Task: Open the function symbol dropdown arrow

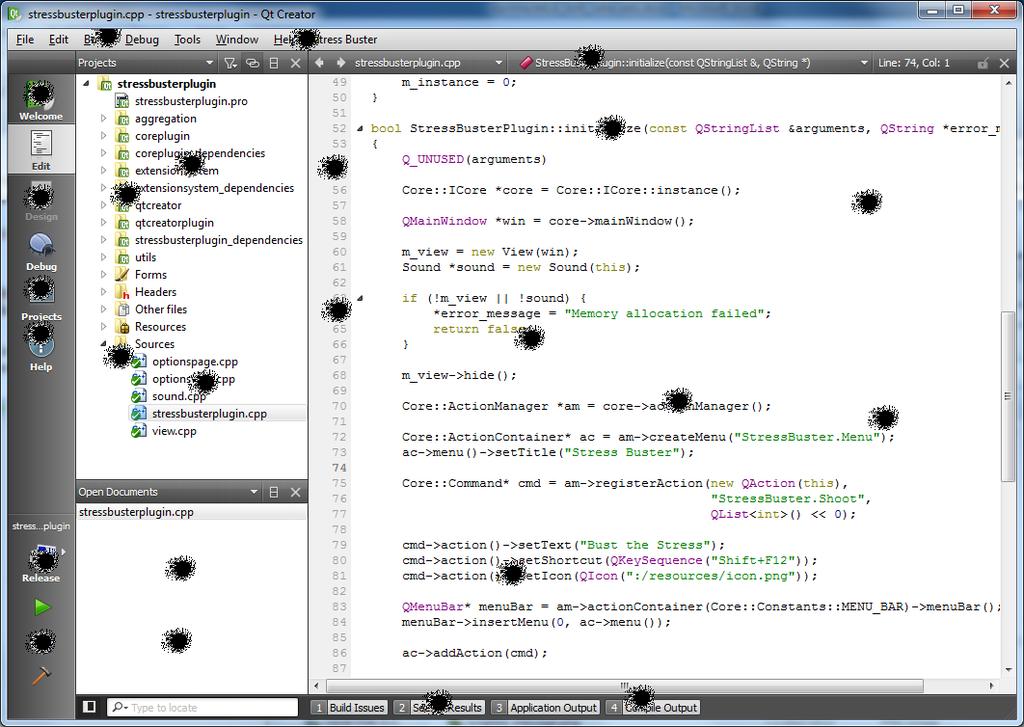Action: (864, 63)
